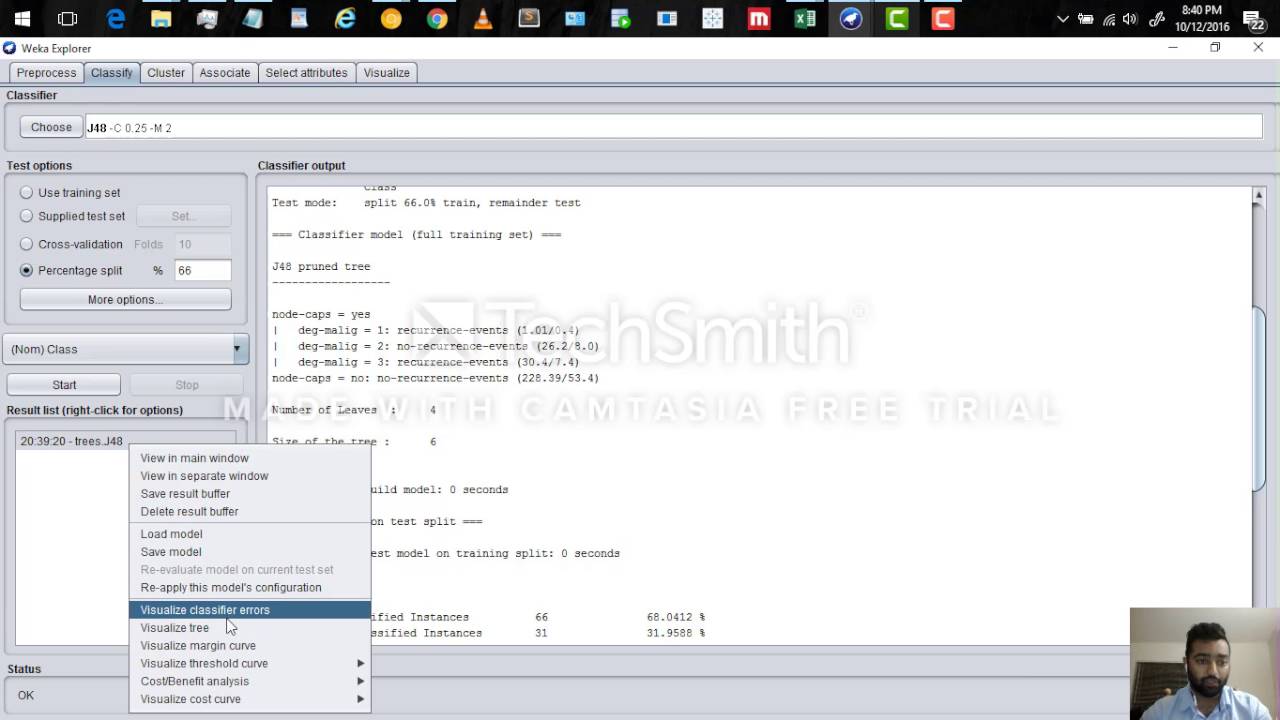Viewport: 1280px width, 720px height.
Task: Open the Cluster tab
Action: (x=166, y=73)
